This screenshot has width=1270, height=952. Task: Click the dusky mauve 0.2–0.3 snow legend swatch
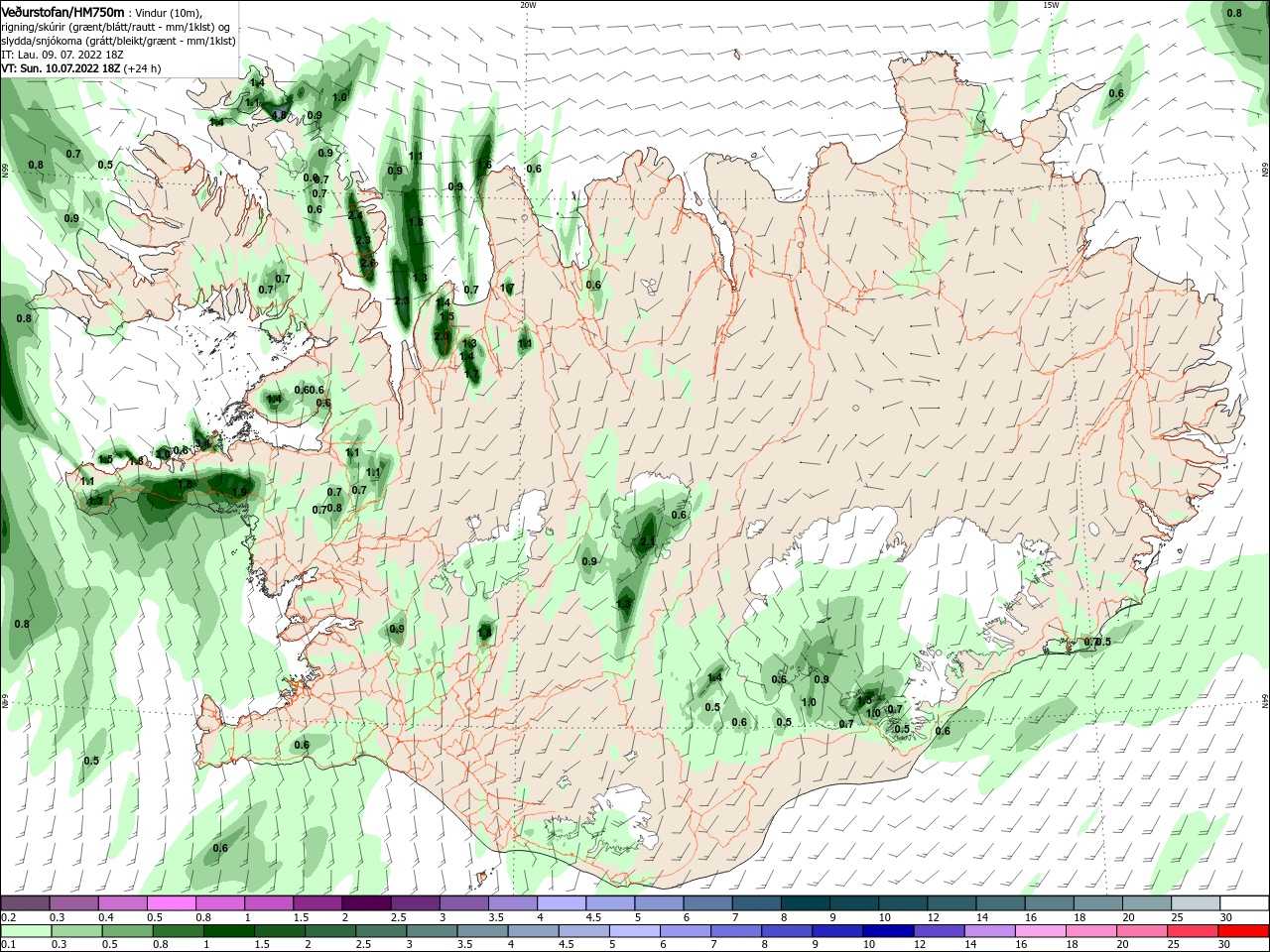[x=26, y=903]
